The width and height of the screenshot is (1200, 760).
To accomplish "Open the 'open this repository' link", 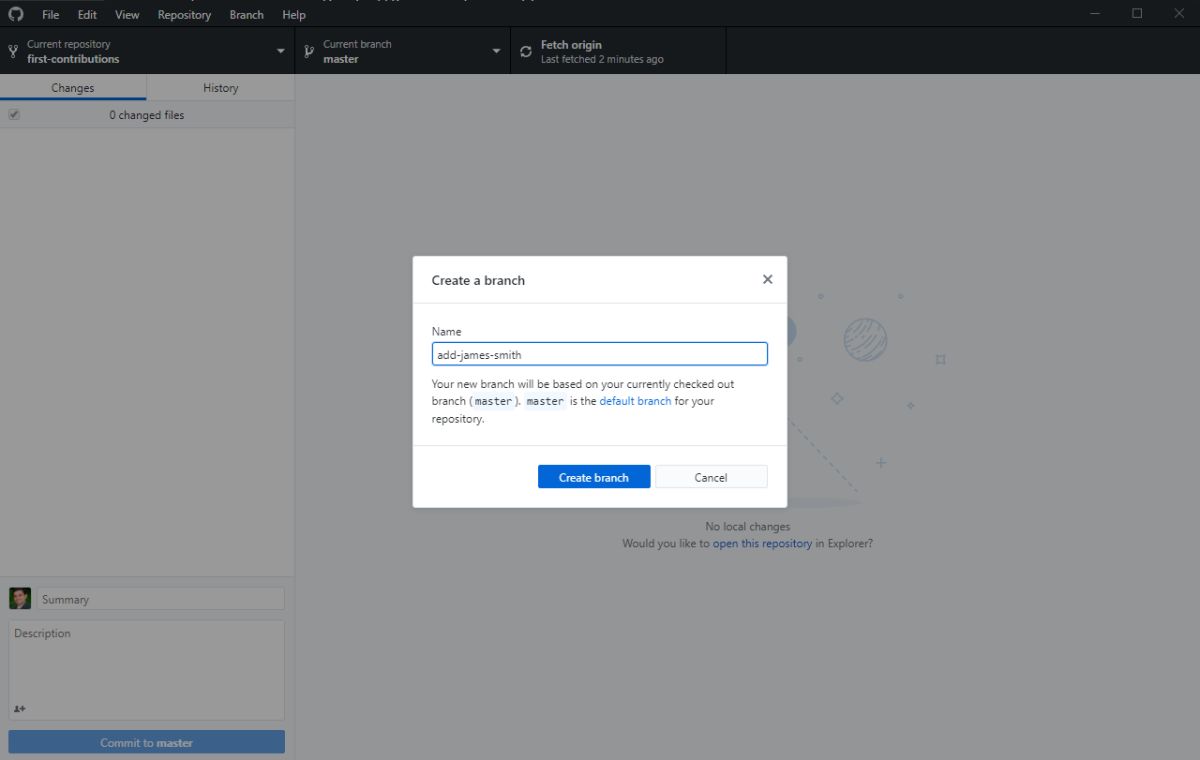I will click(762, 544).
